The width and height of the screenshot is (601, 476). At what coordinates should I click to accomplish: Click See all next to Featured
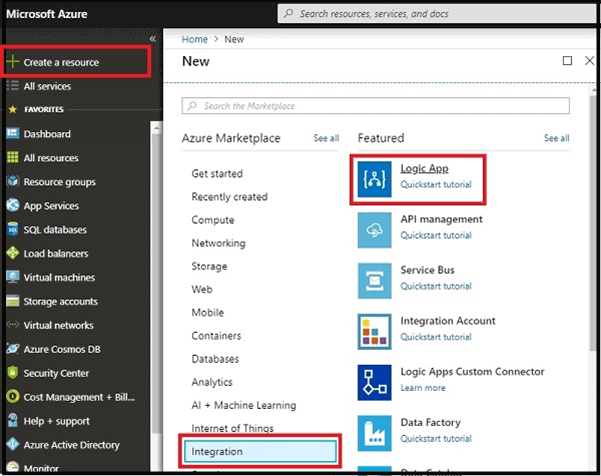(x=557, y=138)
